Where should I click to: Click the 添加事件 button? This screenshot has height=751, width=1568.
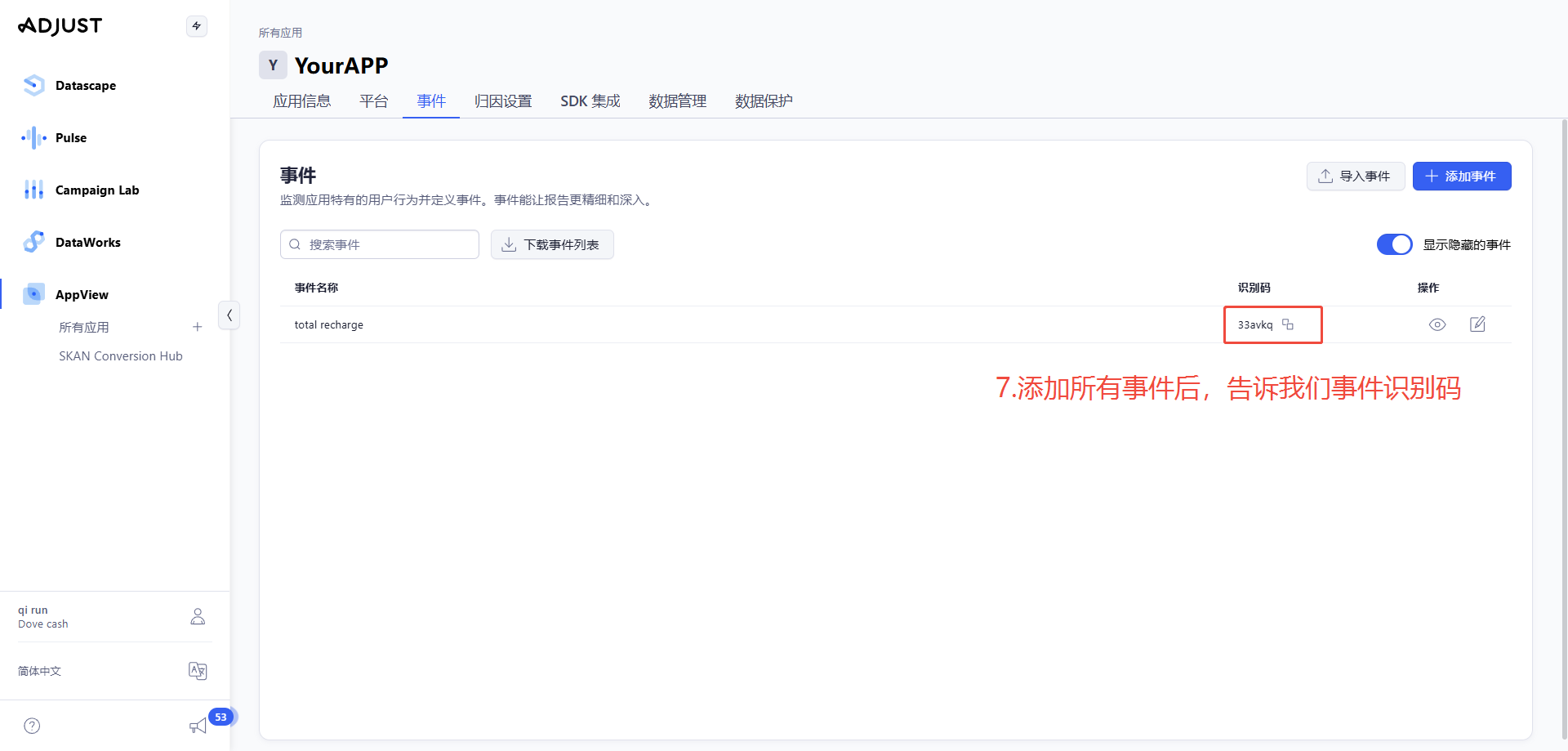tap(1461, 177)
